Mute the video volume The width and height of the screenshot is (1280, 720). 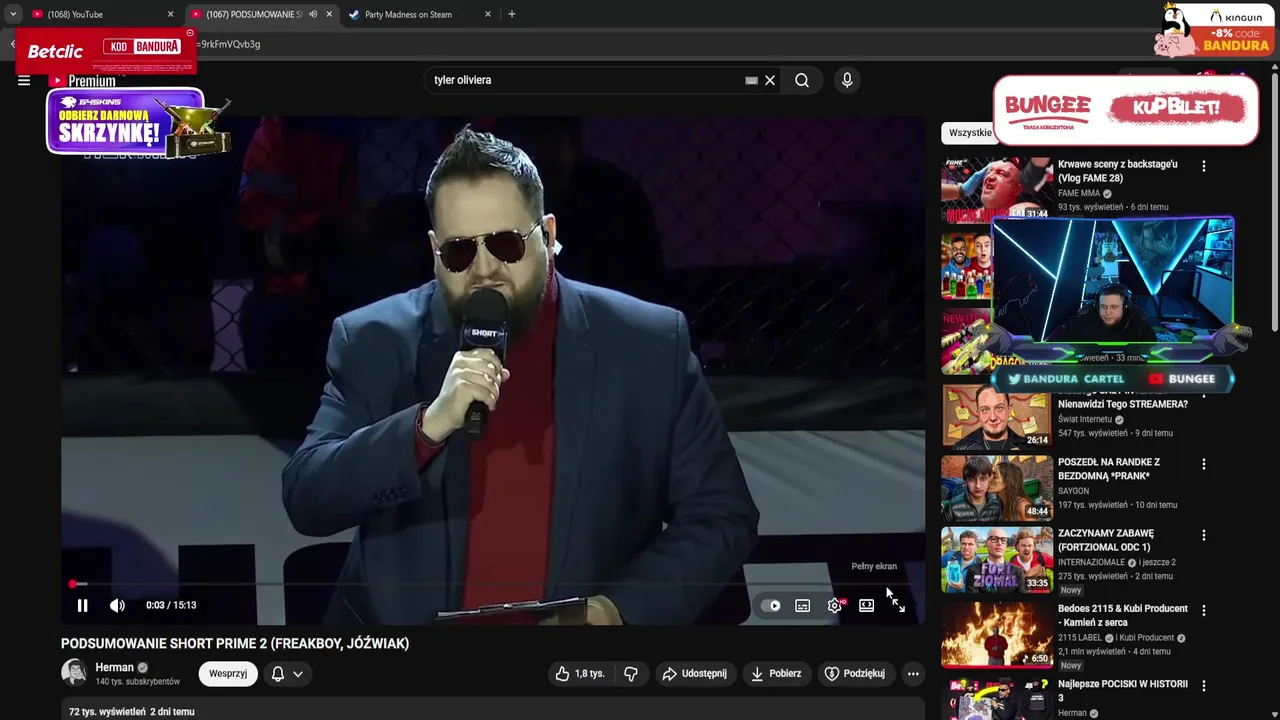[117, 605]
